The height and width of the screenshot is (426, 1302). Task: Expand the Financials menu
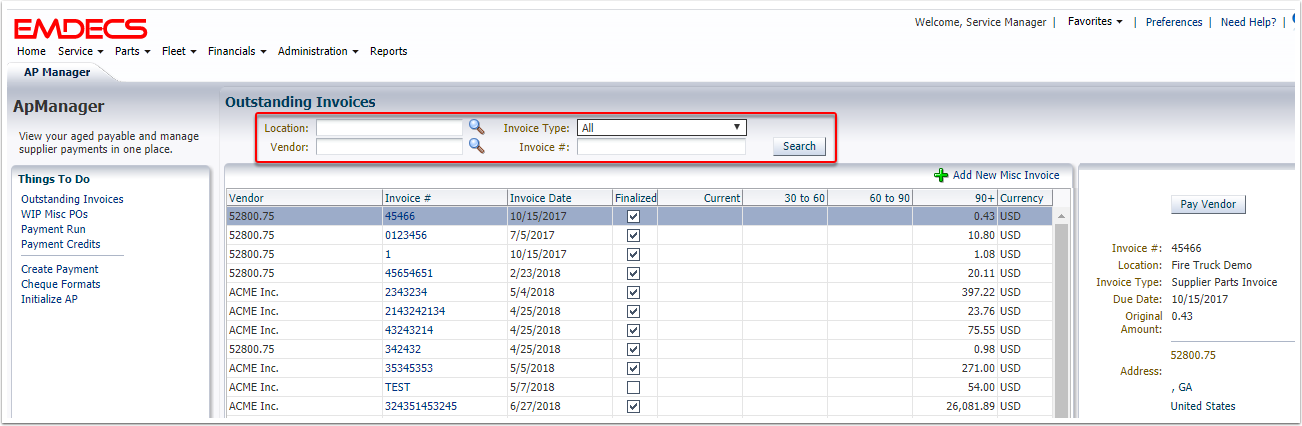click(237, 51)
